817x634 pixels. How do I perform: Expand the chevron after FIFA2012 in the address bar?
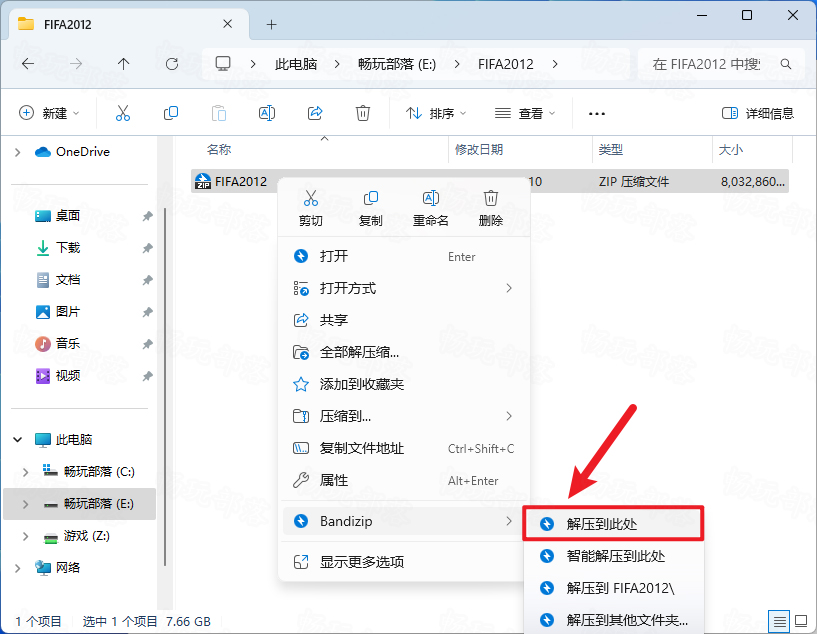[555, 64]
